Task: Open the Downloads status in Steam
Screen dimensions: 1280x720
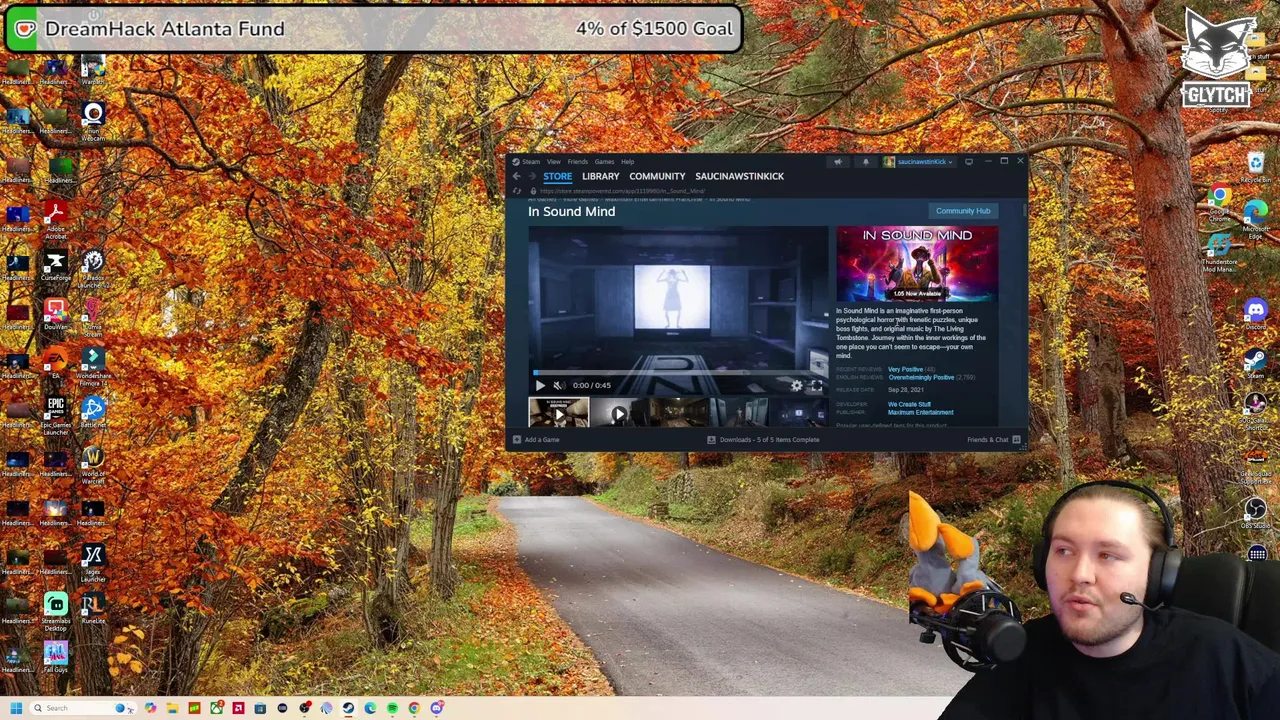Action: 763,440
